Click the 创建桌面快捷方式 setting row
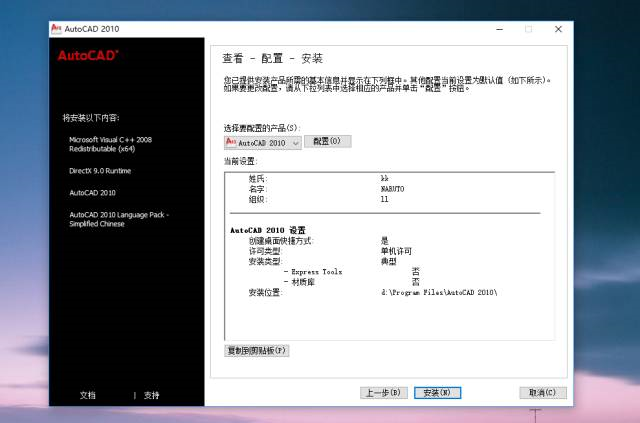The height and width of the screenshot is (423, 640). (x=319, y=241)
